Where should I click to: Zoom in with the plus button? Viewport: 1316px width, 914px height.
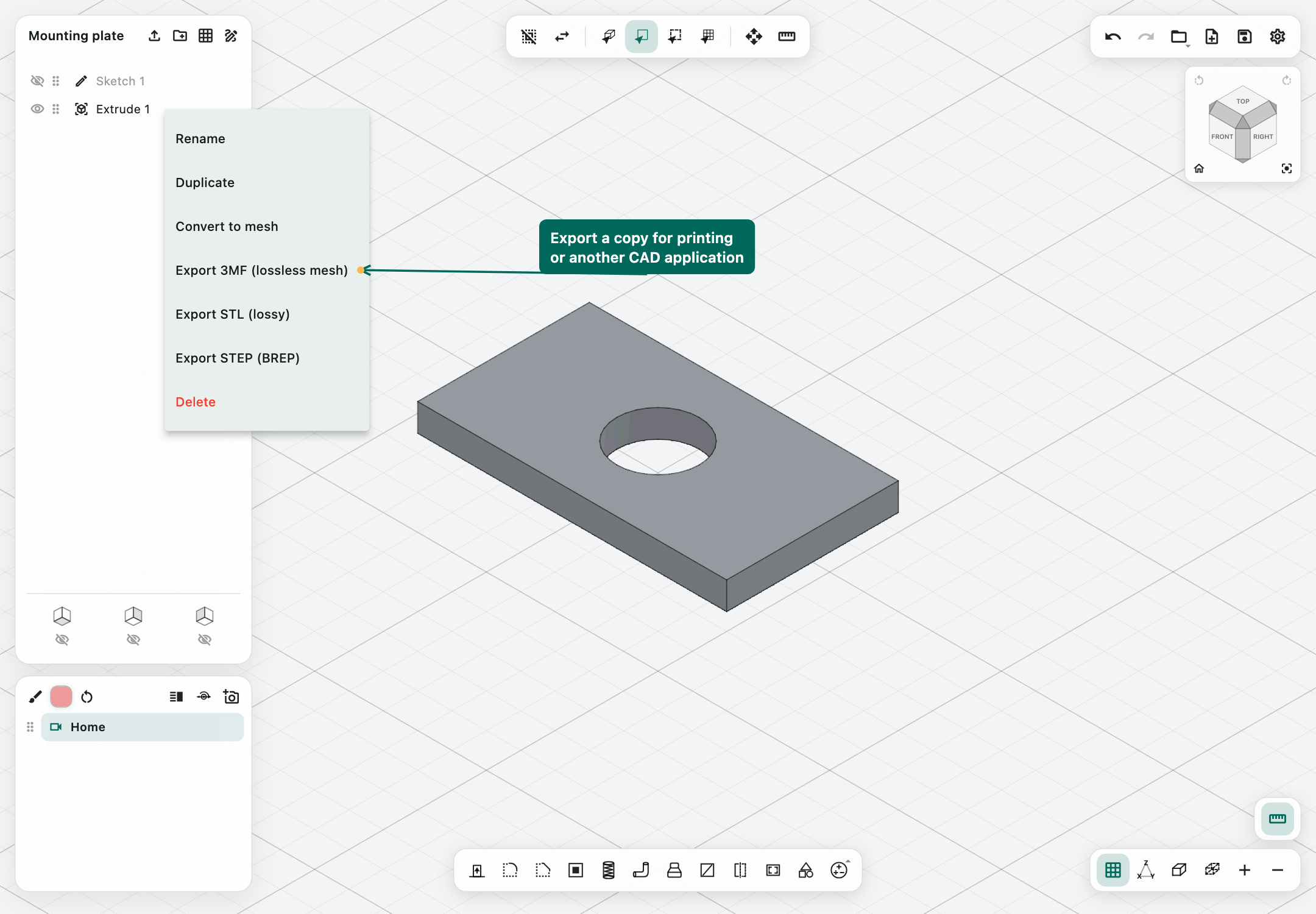(x=1245, y=870)
